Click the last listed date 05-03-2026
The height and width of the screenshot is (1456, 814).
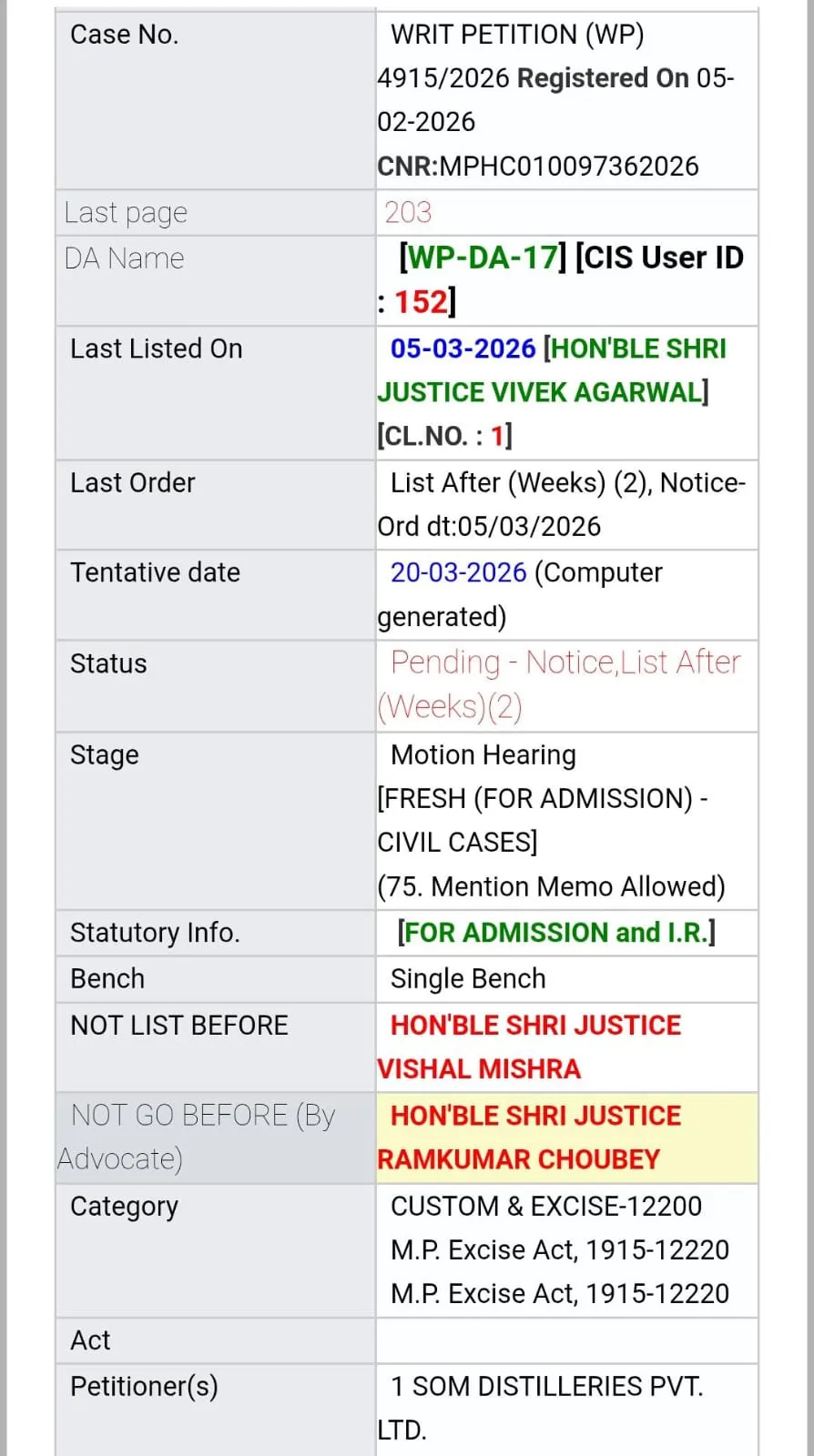pyautogui.click(x=463, y=349)
